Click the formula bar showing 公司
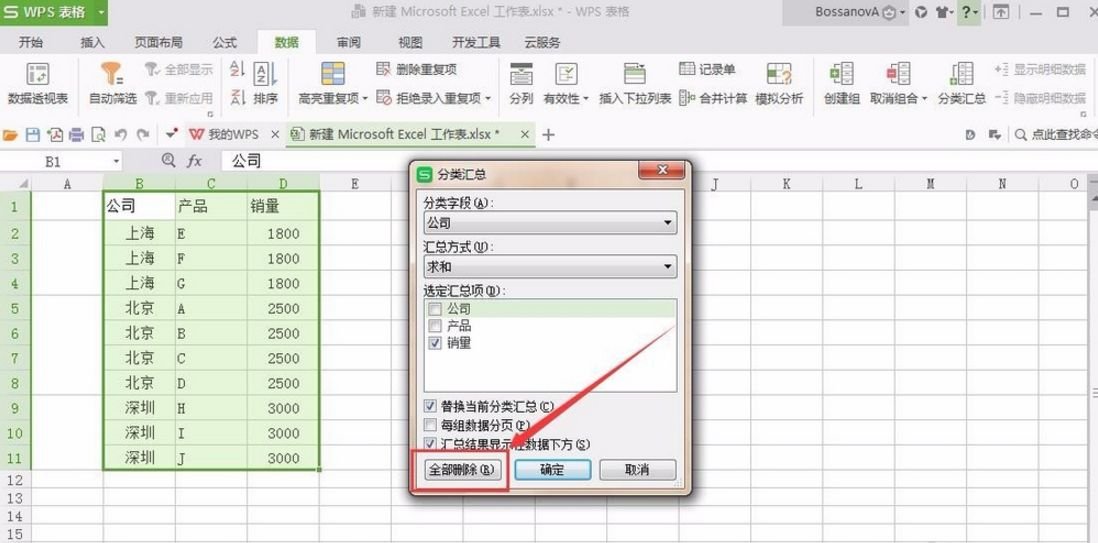The height and width of the screenshot is (543, 1098). [x=658, y=161]
